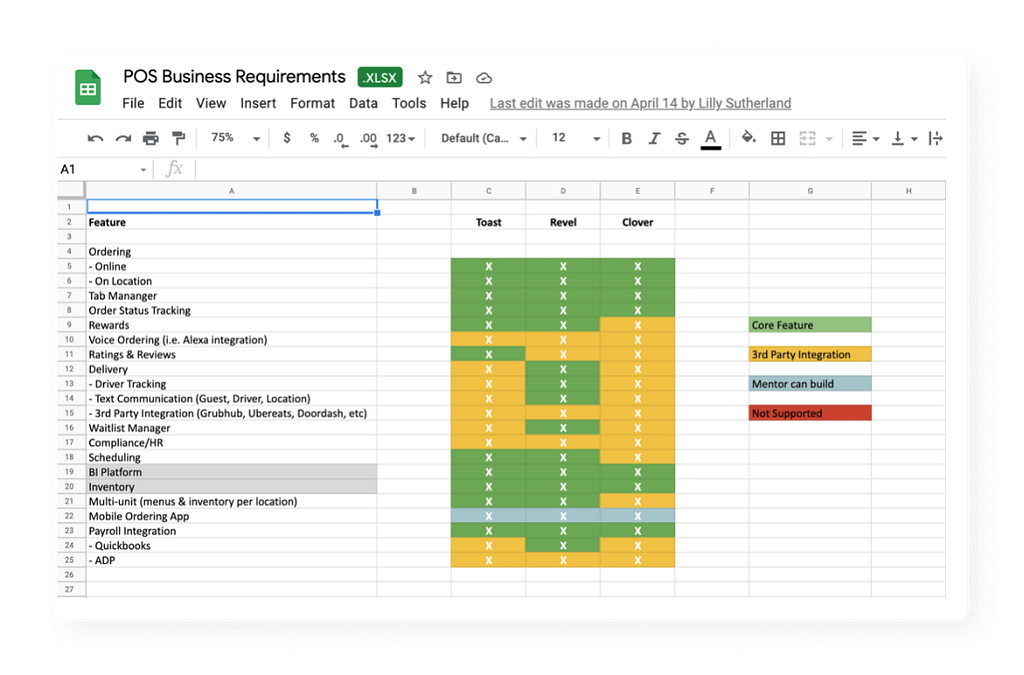Click the .XLSX file type badge
This screenshot has width=1024, height=675.
(380, 77)
